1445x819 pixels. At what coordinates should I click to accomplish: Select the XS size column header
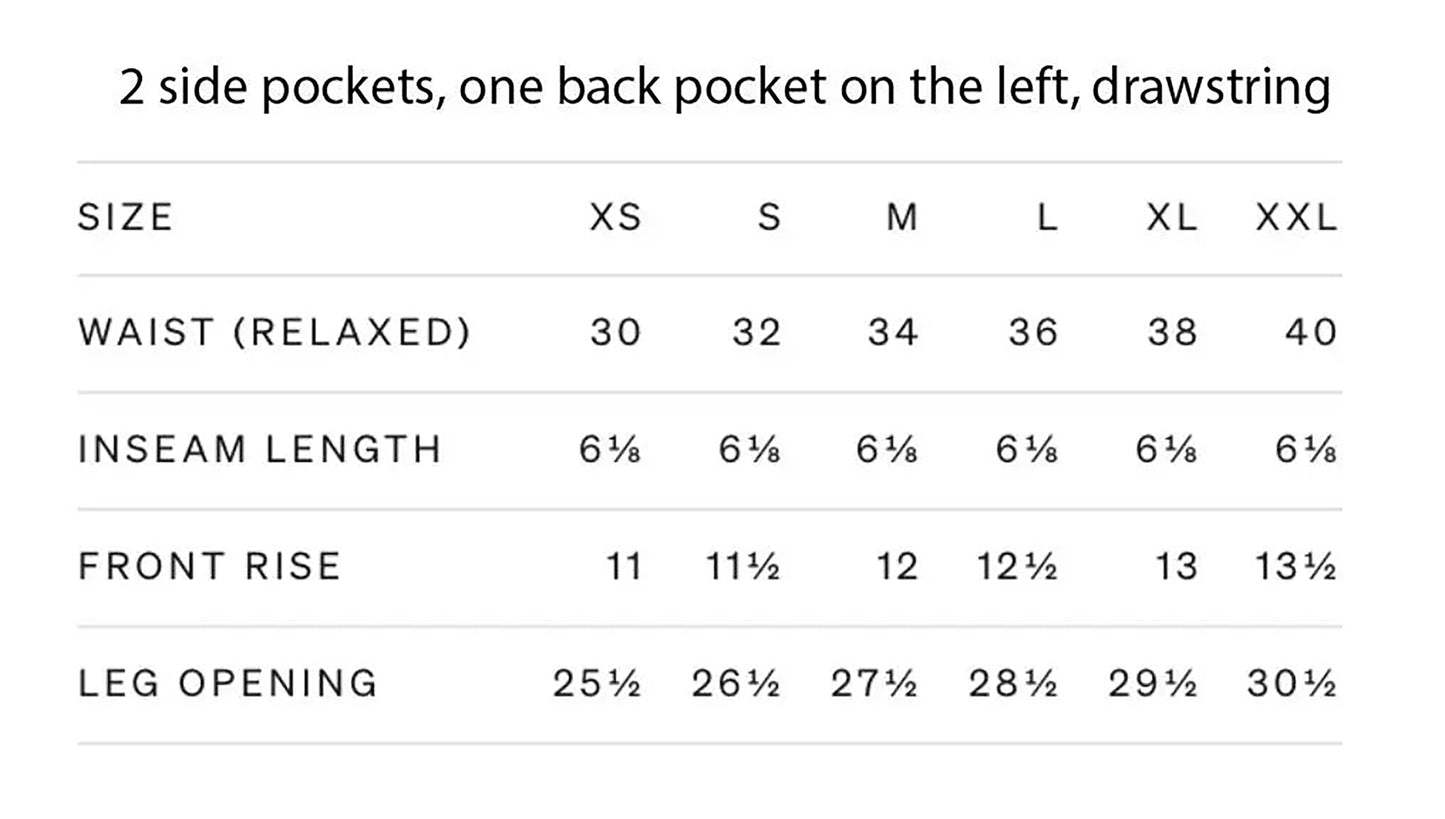615,217
